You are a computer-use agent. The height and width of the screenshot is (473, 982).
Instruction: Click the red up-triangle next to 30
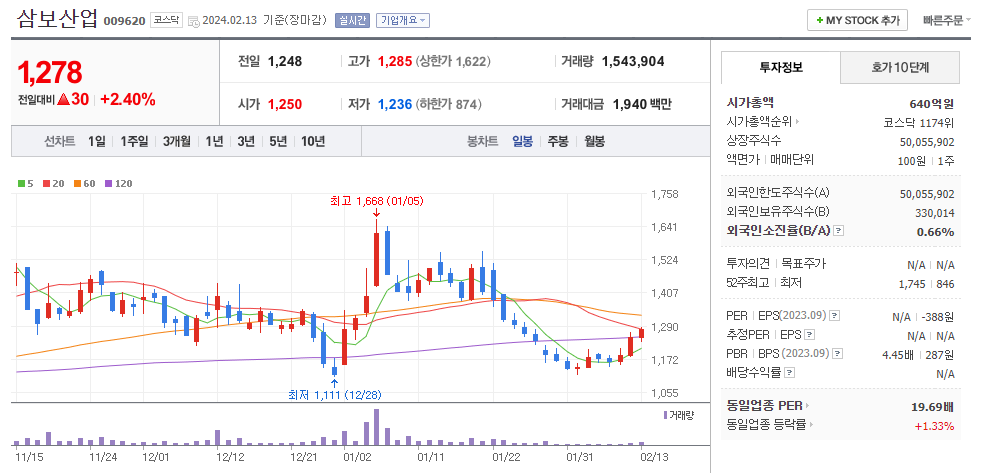pyautogui.click(x=62, y=100)
